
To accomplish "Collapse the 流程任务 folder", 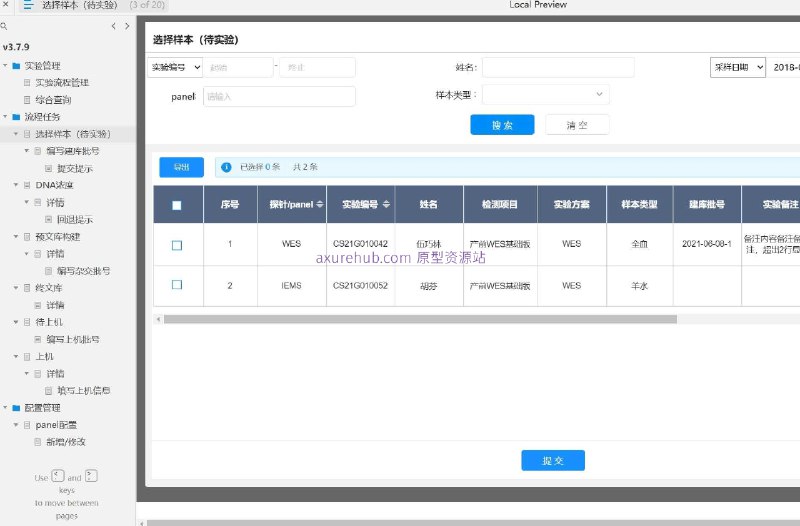I will pyautogui.click(x=6, y=116).
